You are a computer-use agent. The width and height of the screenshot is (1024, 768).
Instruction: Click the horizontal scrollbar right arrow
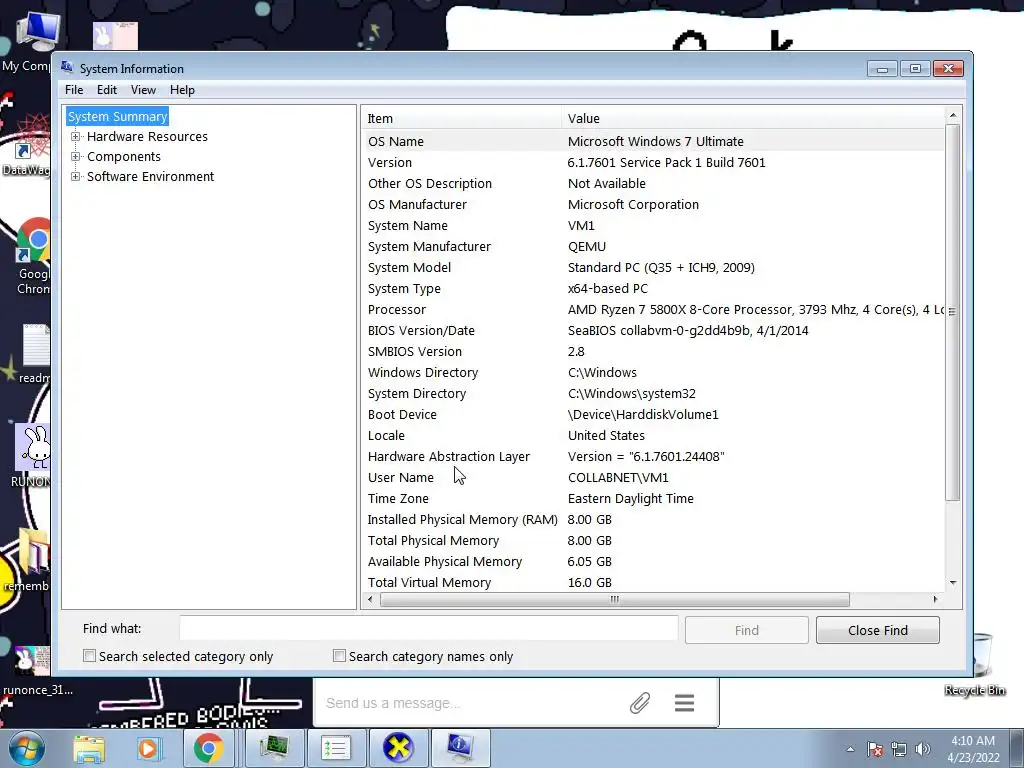tap(935, 600)
